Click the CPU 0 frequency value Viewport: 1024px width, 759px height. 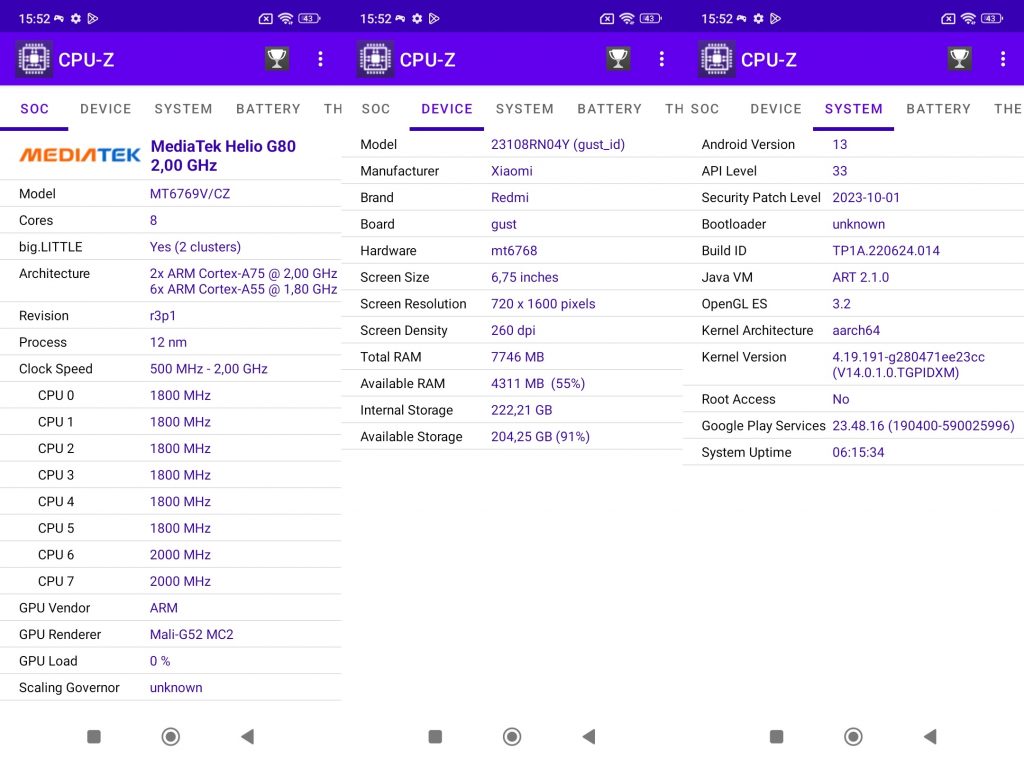click(x=180, y=396)
